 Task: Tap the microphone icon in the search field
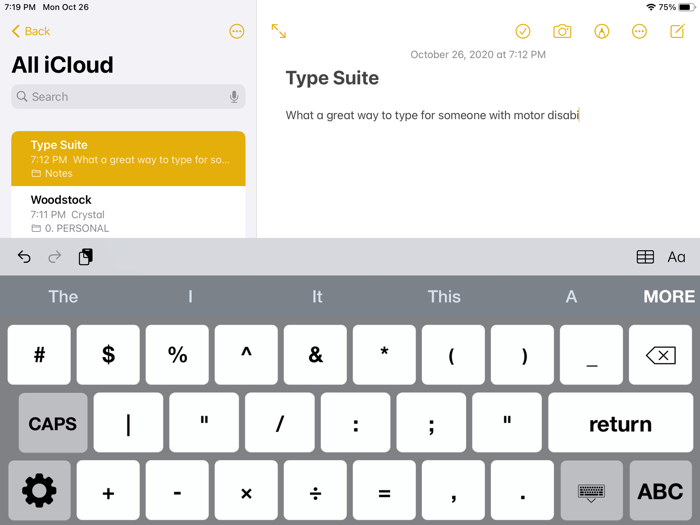tap(234, 96)
